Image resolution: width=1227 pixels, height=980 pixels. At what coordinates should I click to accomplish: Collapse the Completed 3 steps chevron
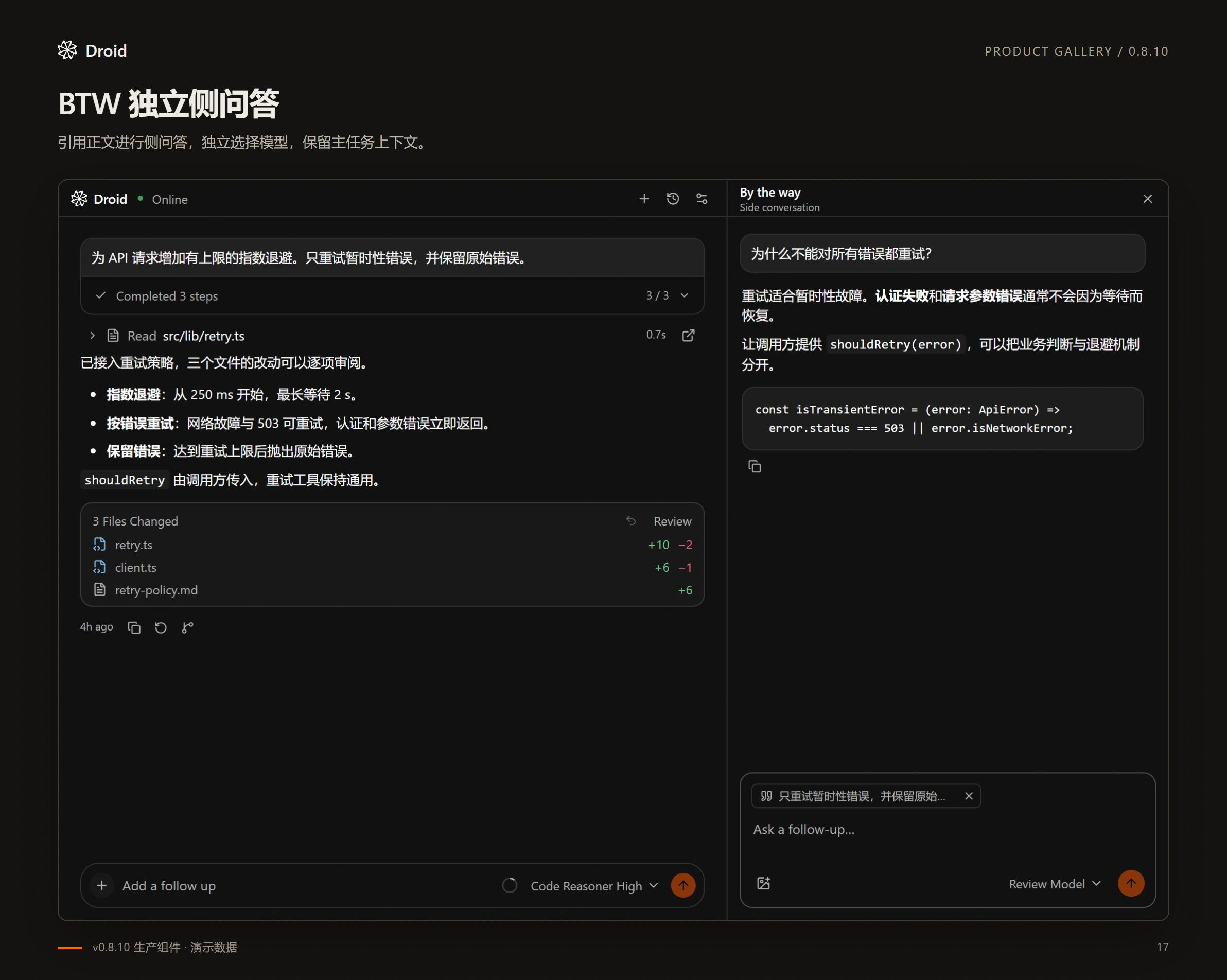[x=685, y=295]
